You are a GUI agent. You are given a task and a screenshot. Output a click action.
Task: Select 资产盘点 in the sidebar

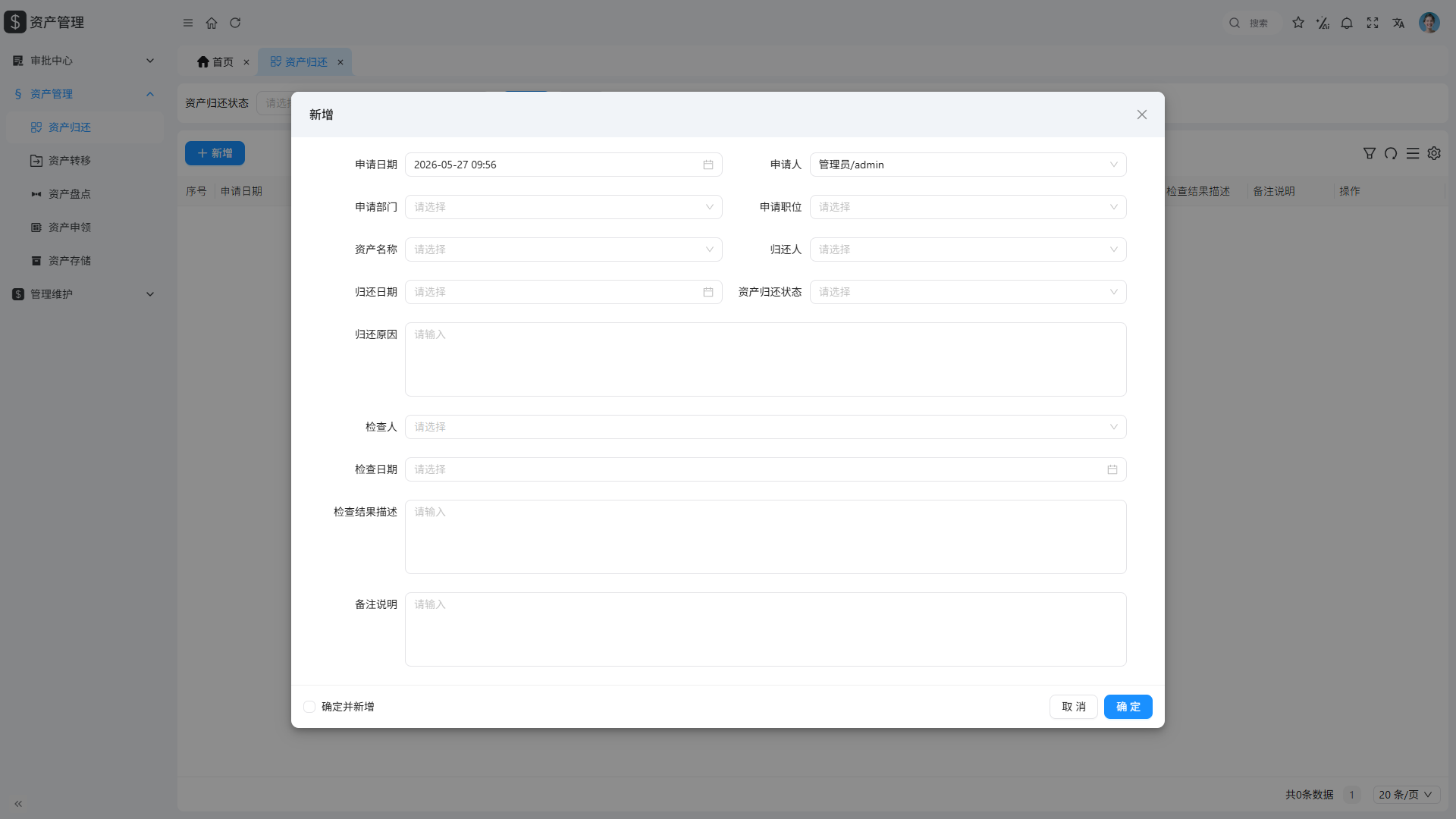[x=83, y=194]
